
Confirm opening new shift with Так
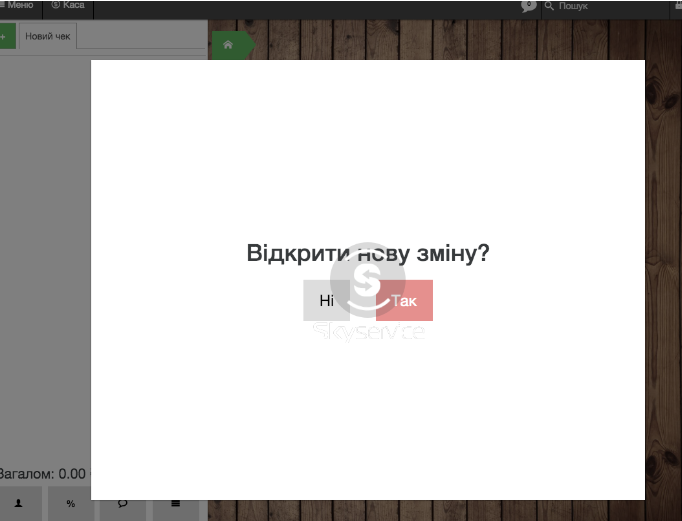click(405, 301)
